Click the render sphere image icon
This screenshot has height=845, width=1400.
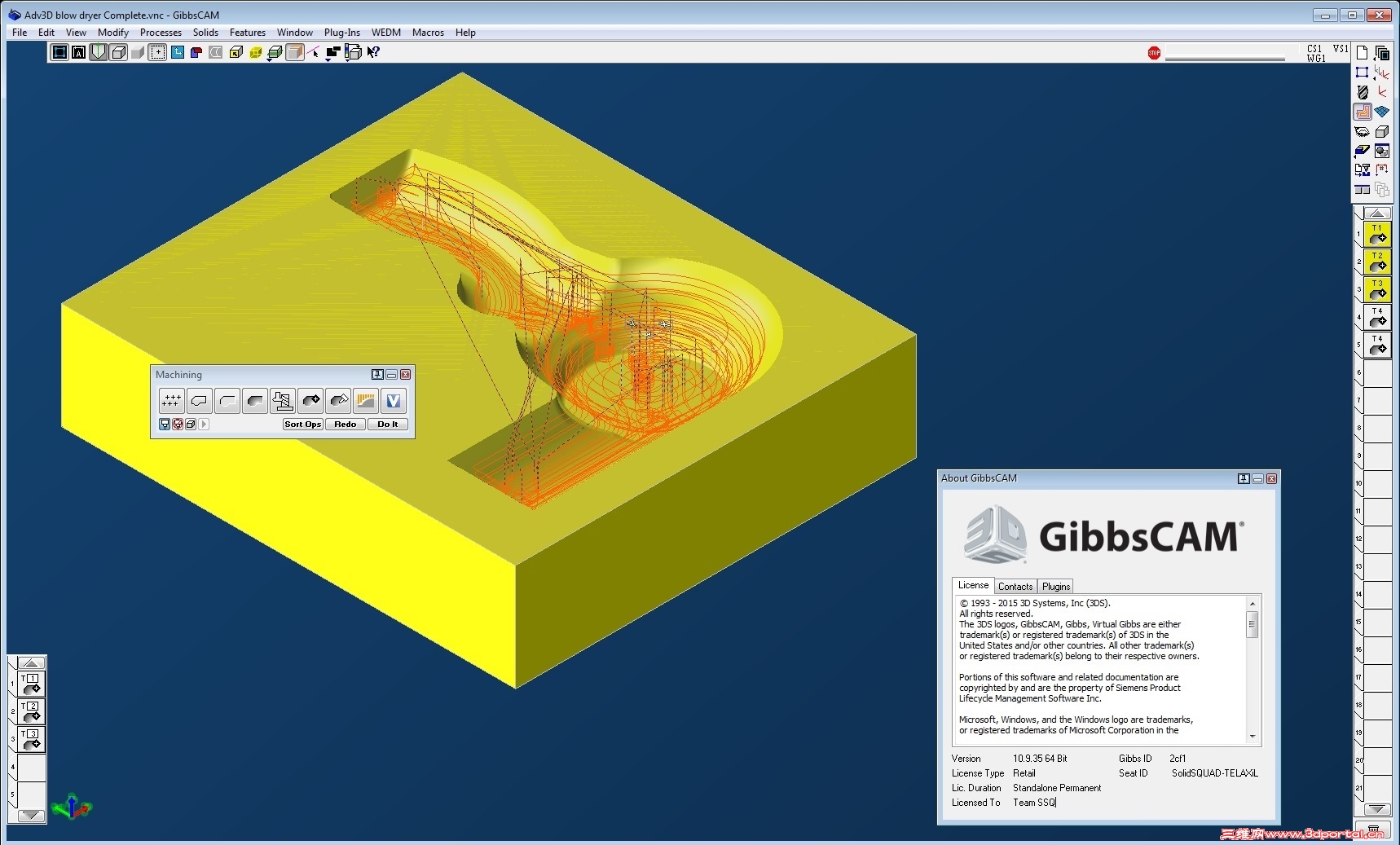pos(1382,151)
